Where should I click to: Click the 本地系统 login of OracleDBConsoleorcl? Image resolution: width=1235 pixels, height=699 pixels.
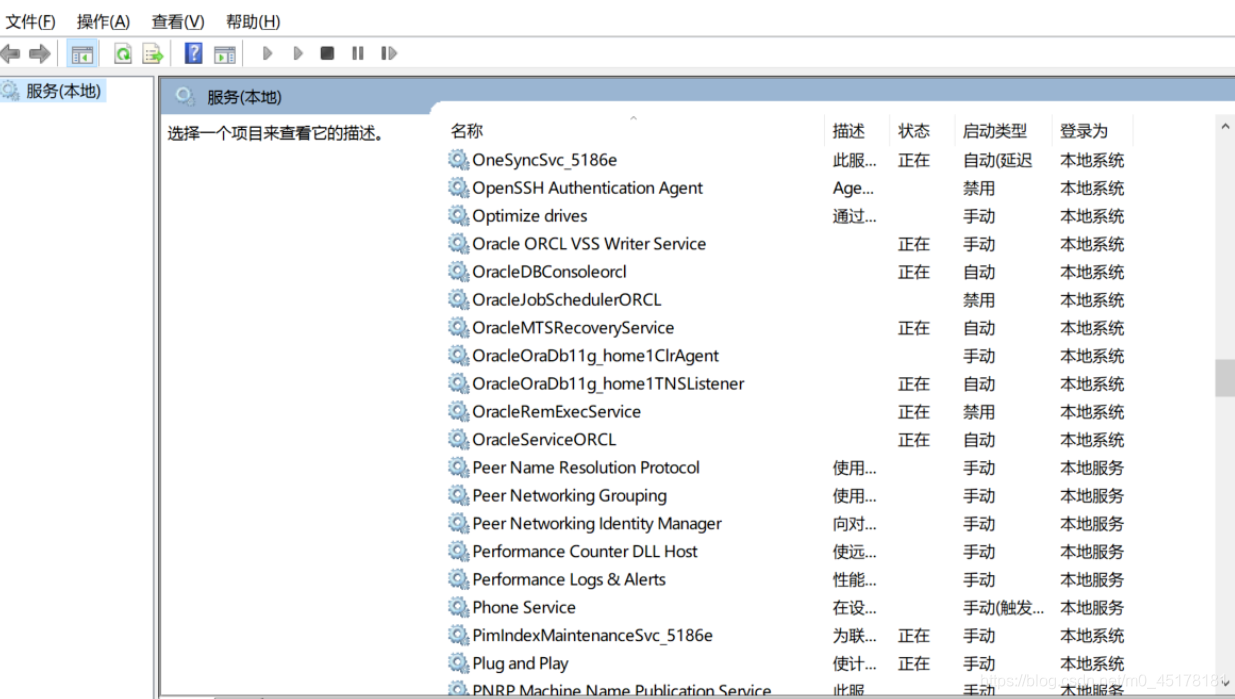1092,272
